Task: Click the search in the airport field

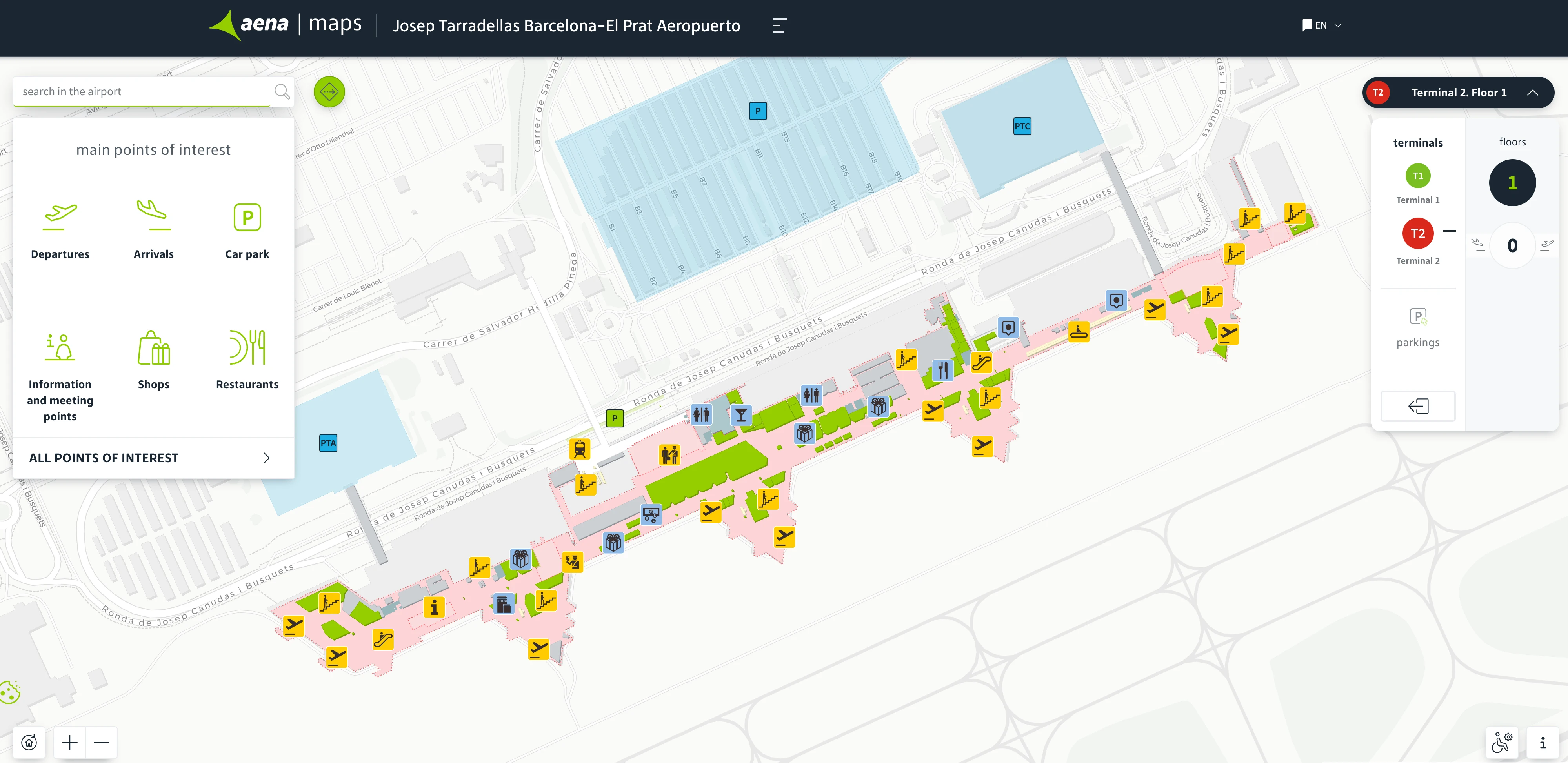Action: pyautogui.click(x=141, y=92)
